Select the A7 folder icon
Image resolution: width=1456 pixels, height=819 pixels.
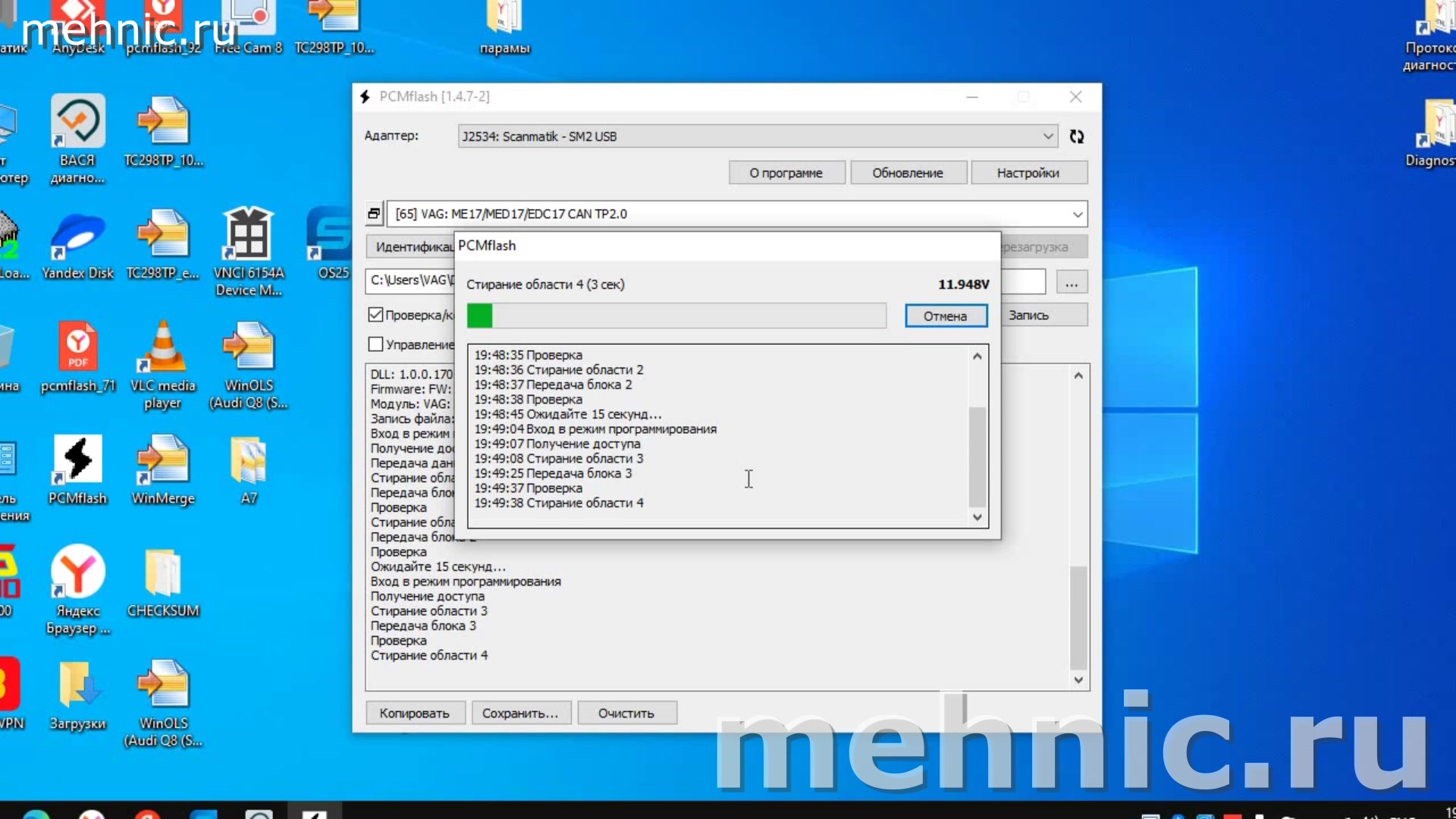coord(249,470)
